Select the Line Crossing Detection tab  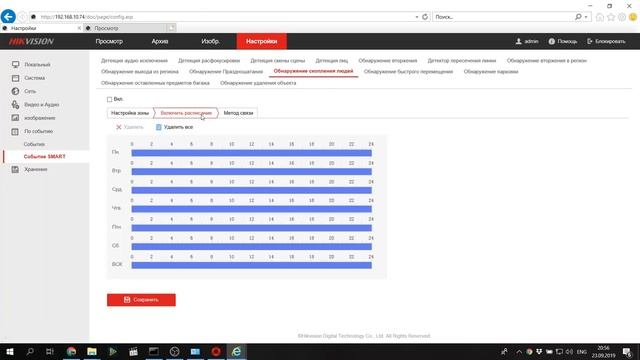pyautogui.click(x=462, y=60)
